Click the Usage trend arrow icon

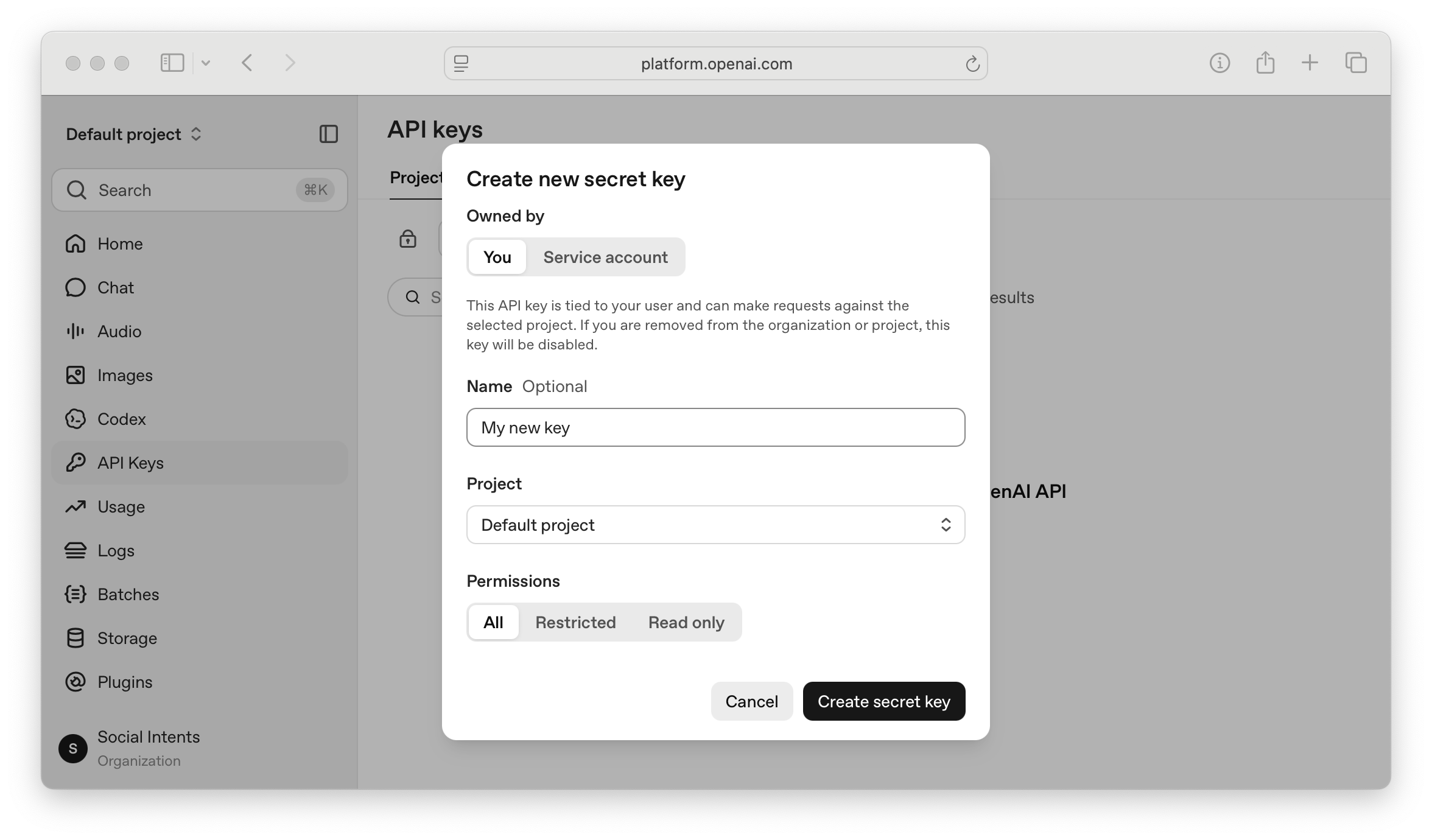[75, 506]
